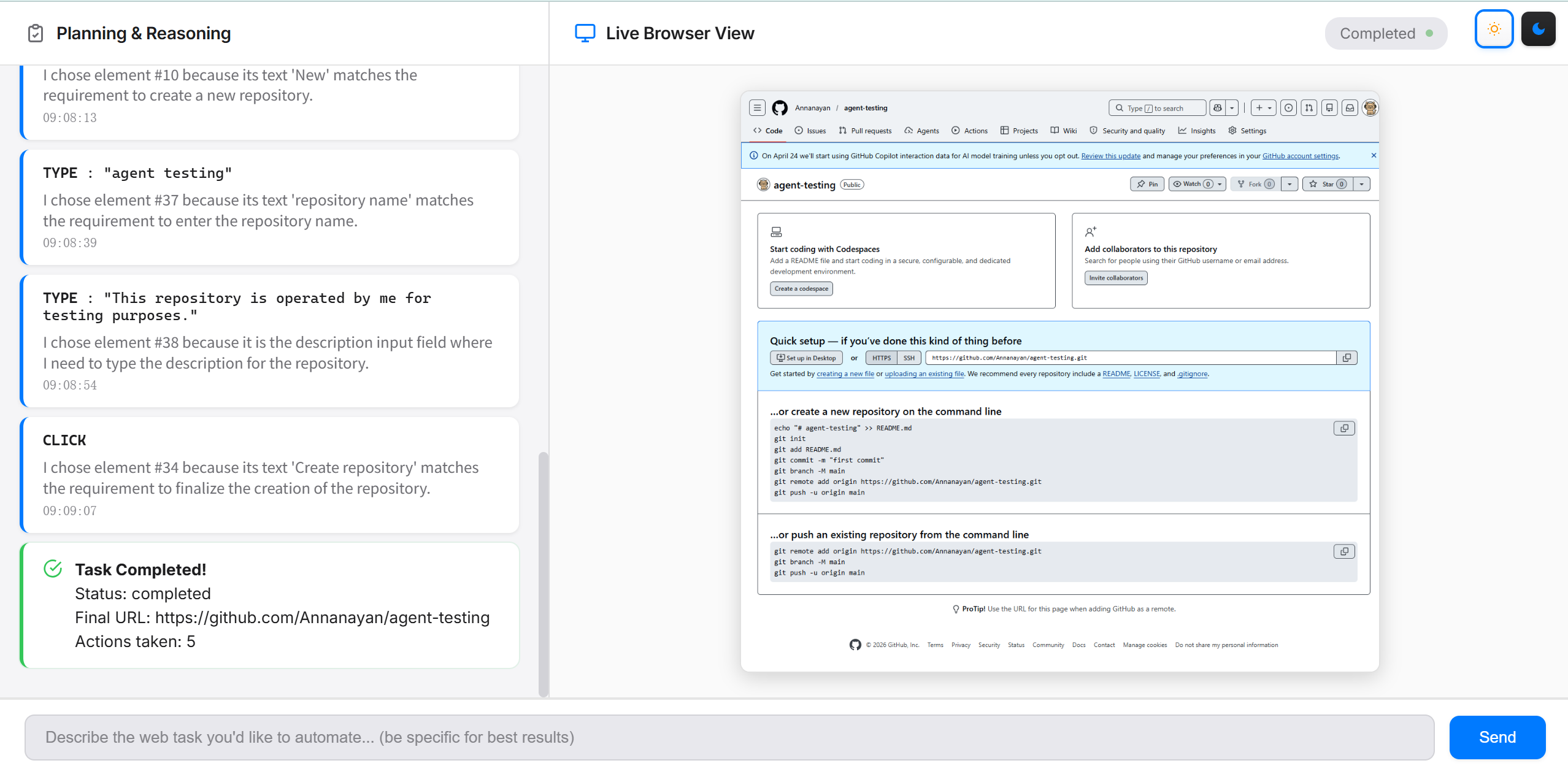Switch to light theme with sun icon
The height and width of the screenshot is (774, 1568).
coord(1494,29)
